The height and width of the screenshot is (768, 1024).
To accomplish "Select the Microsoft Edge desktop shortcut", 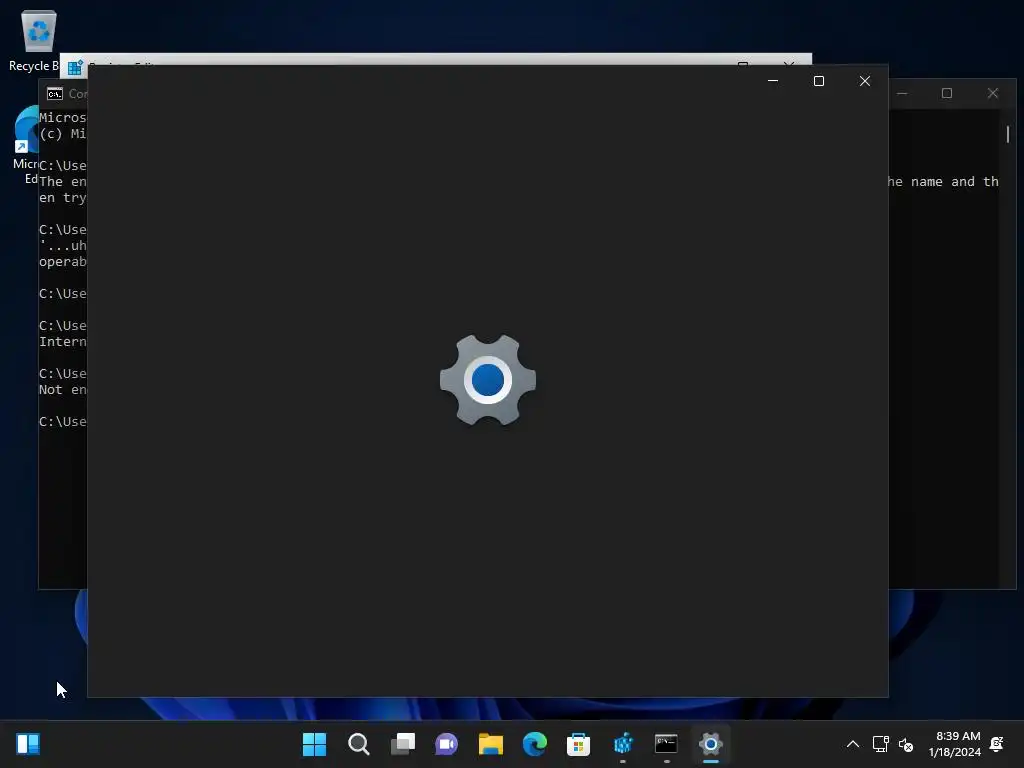I will pyautogui.click(x=26, y=145).
